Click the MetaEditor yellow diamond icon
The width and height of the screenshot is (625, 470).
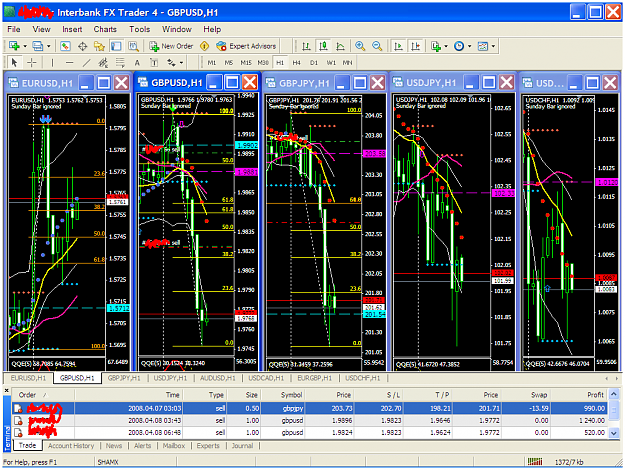[204, 46]
